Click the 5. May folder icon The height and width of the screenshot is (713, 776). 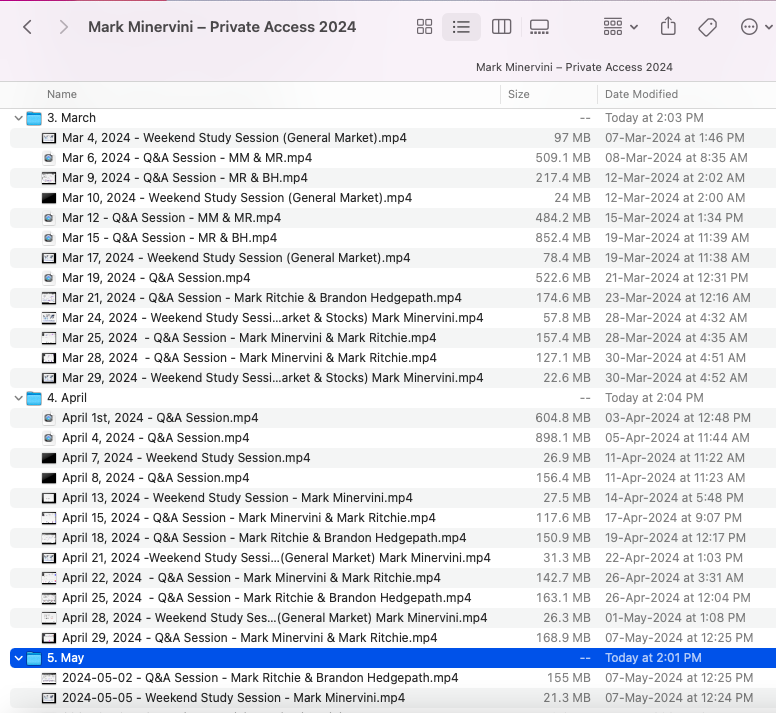point(34,658)
